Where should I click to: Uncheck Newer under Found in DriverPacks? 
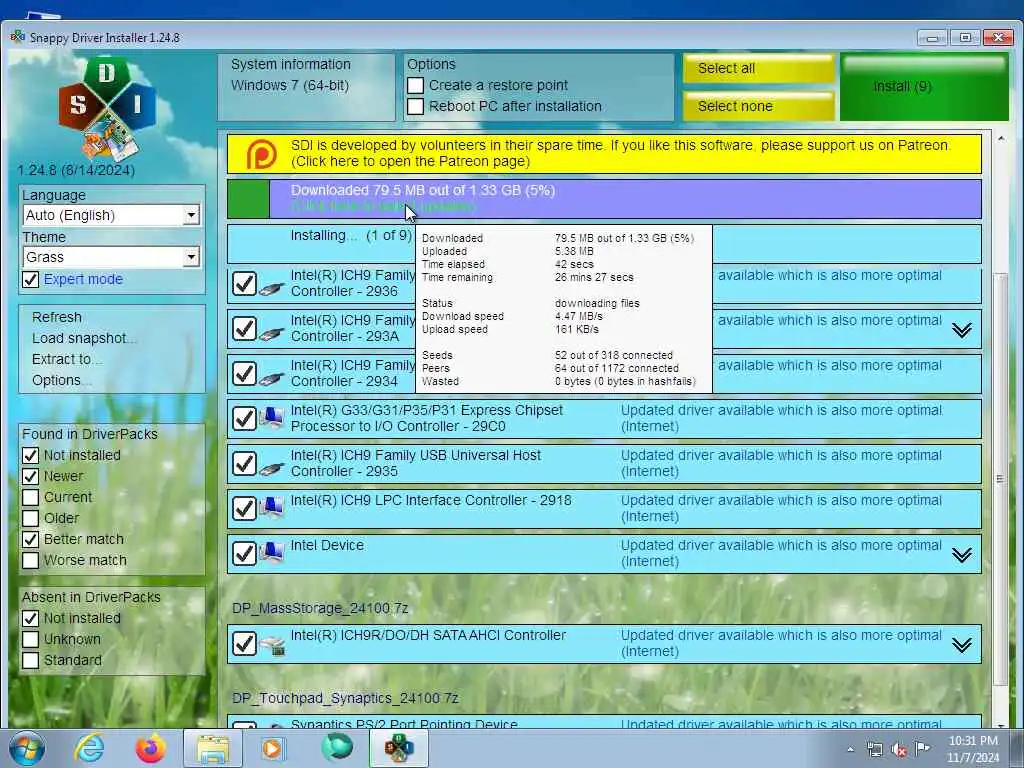point(31,476)
